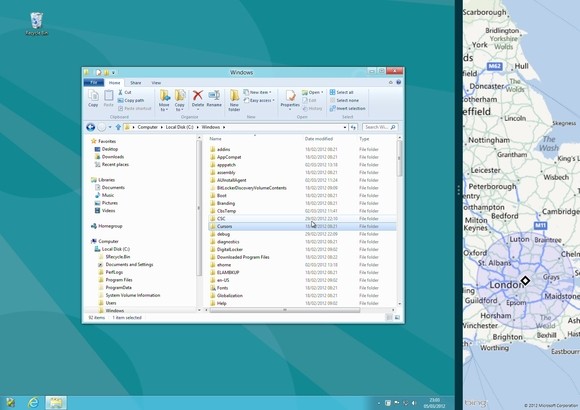
Task: Click Local Disk (C:) in the breadcrumb
Action: 179,127
